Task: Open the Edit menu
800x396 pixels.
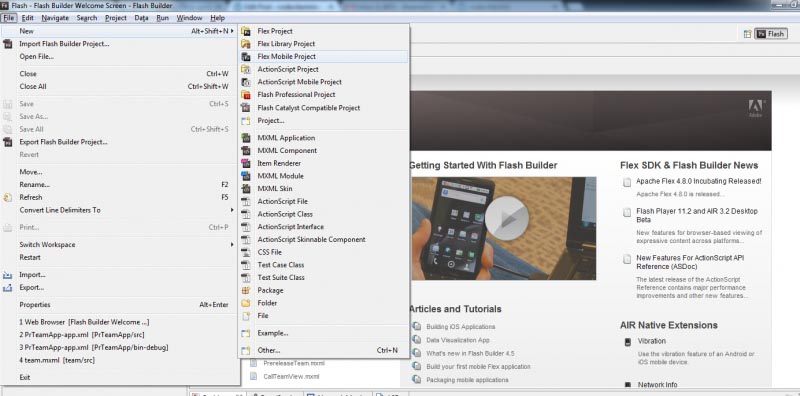Action: click(x=28, y=18)
